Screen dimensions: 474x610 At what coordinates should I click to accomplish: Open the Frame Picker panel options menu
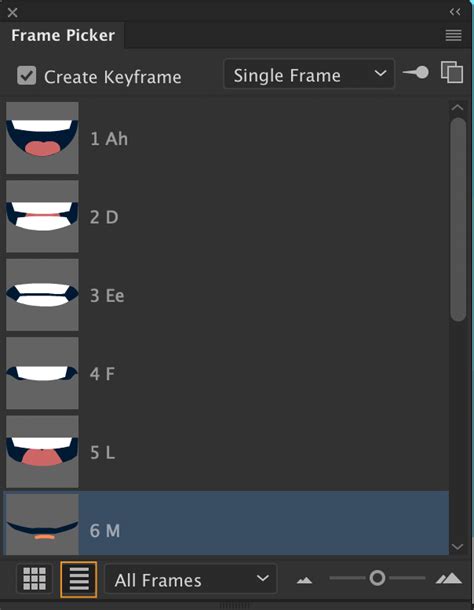click(x=453, y=35)
